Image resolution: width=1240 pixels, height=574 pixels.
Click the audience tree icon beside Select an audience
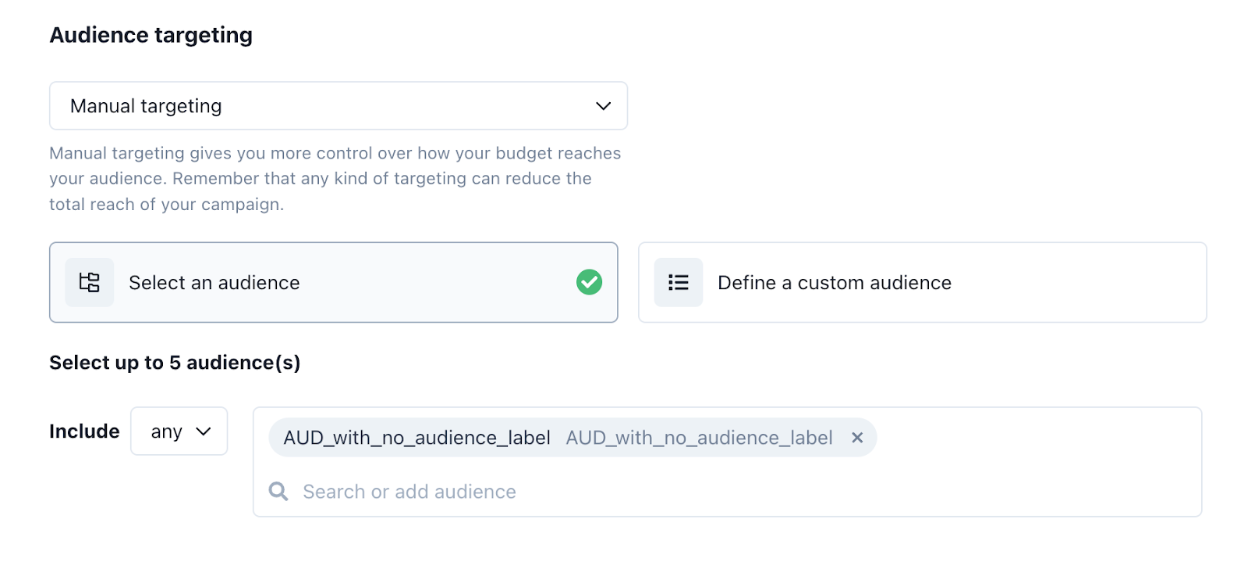[89, 282]
